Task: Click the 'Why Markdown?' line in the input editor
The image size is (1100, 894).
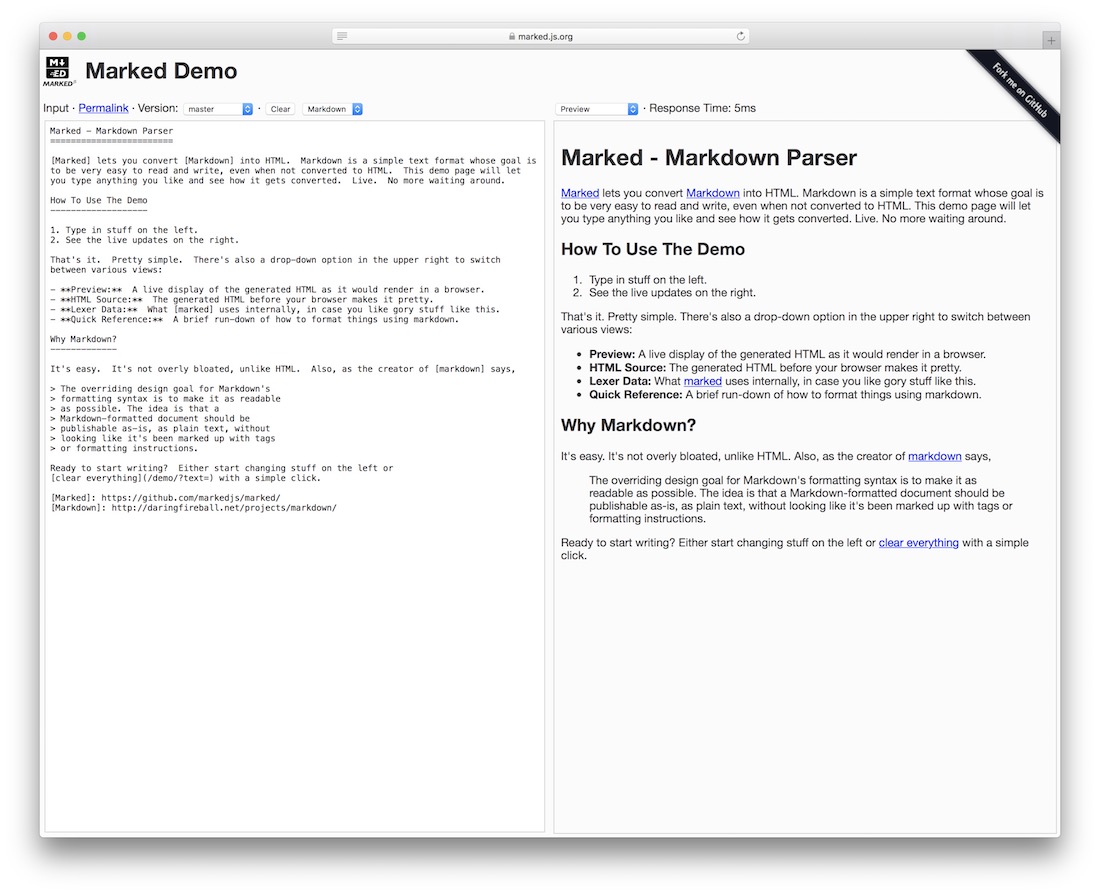Action: pyautogui.click(x=83, y=339)
